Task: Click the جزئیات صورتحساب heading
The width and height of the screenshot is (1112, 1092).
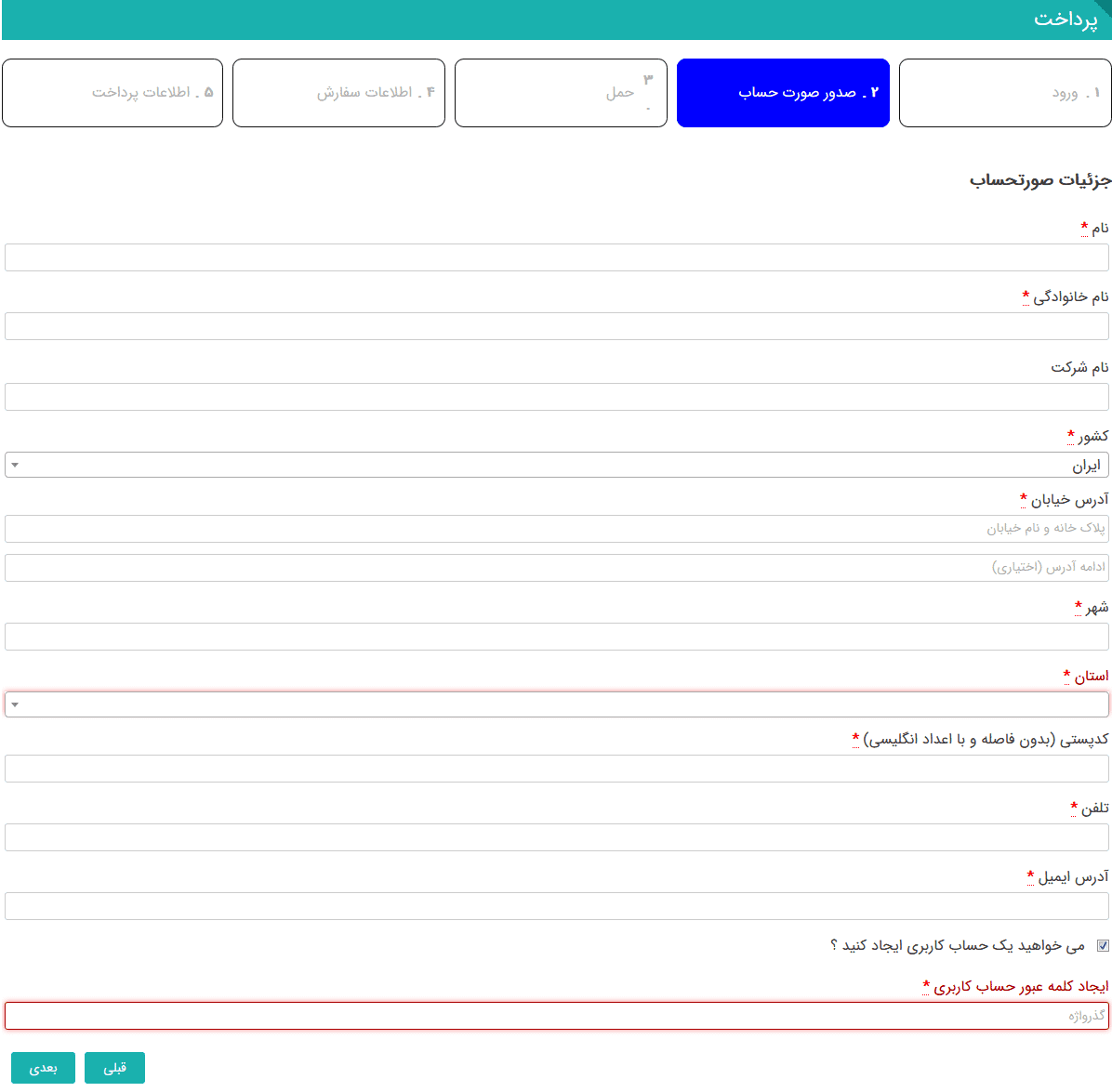Action: coord(1039,181)
